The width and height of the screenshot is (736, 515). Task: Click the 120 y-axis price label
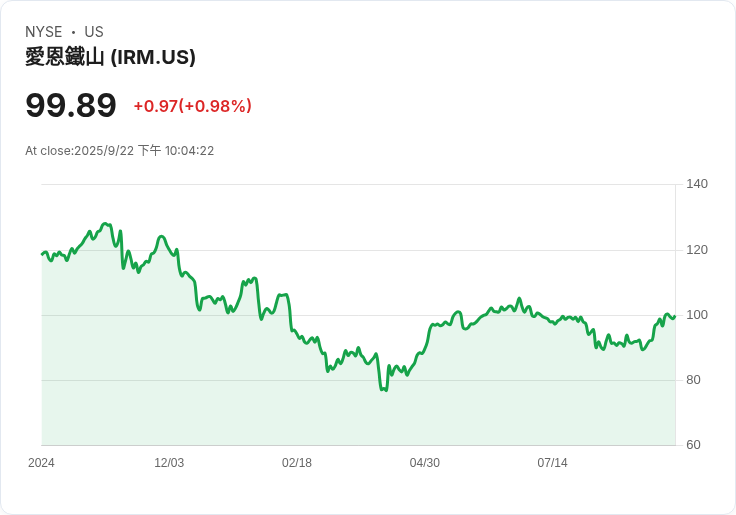697,250
